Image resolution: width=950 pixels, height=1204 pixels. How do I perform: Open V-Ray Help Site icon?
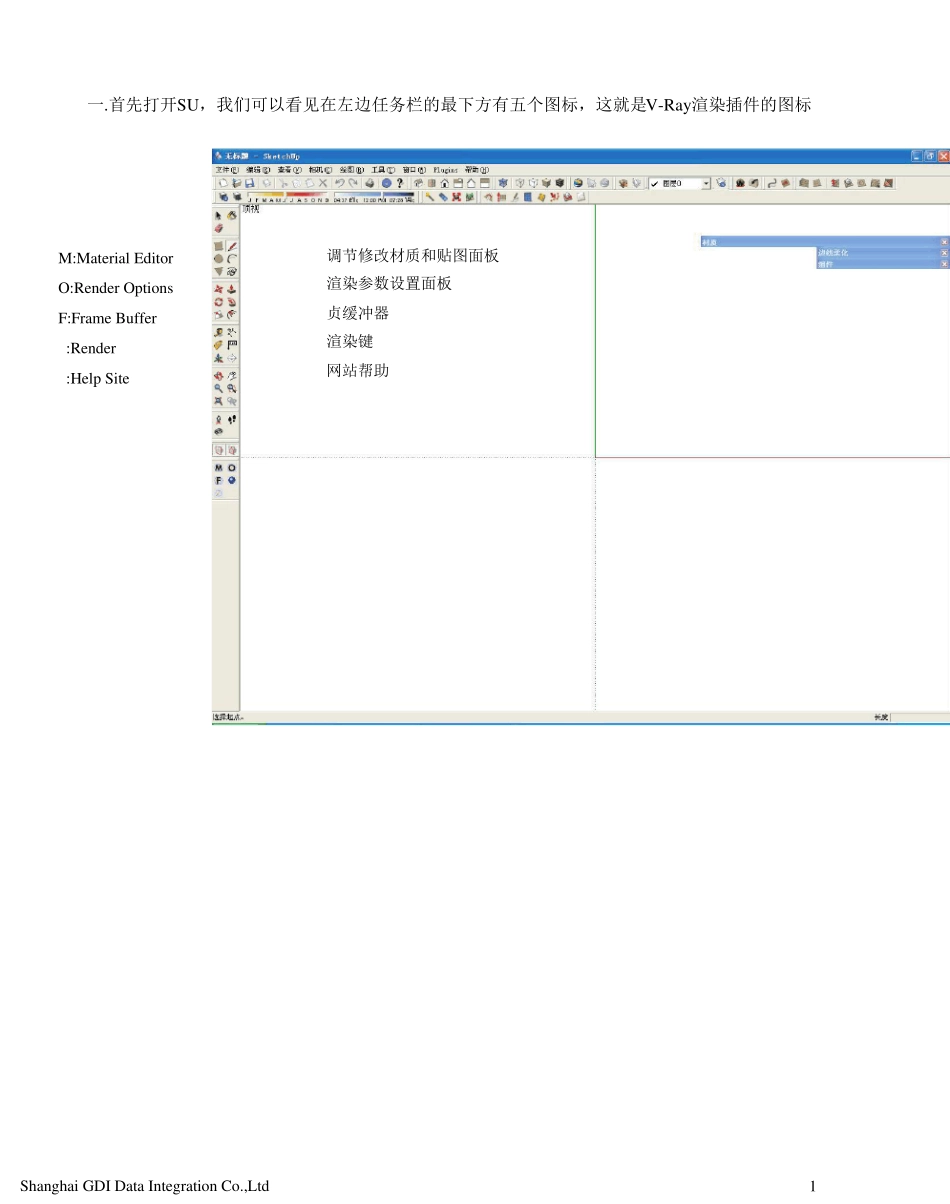pyautogui.click(x=219, y=493)
